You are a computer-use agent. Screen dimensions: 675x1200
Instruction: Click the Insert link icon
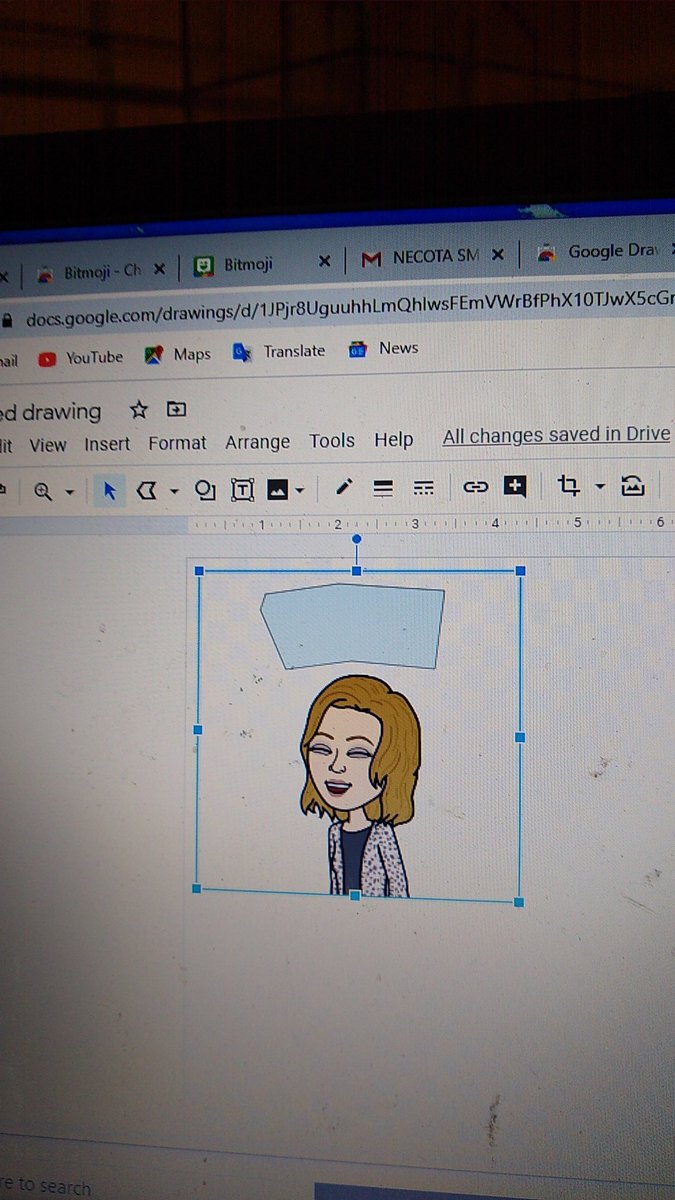[x=475, y=487]
